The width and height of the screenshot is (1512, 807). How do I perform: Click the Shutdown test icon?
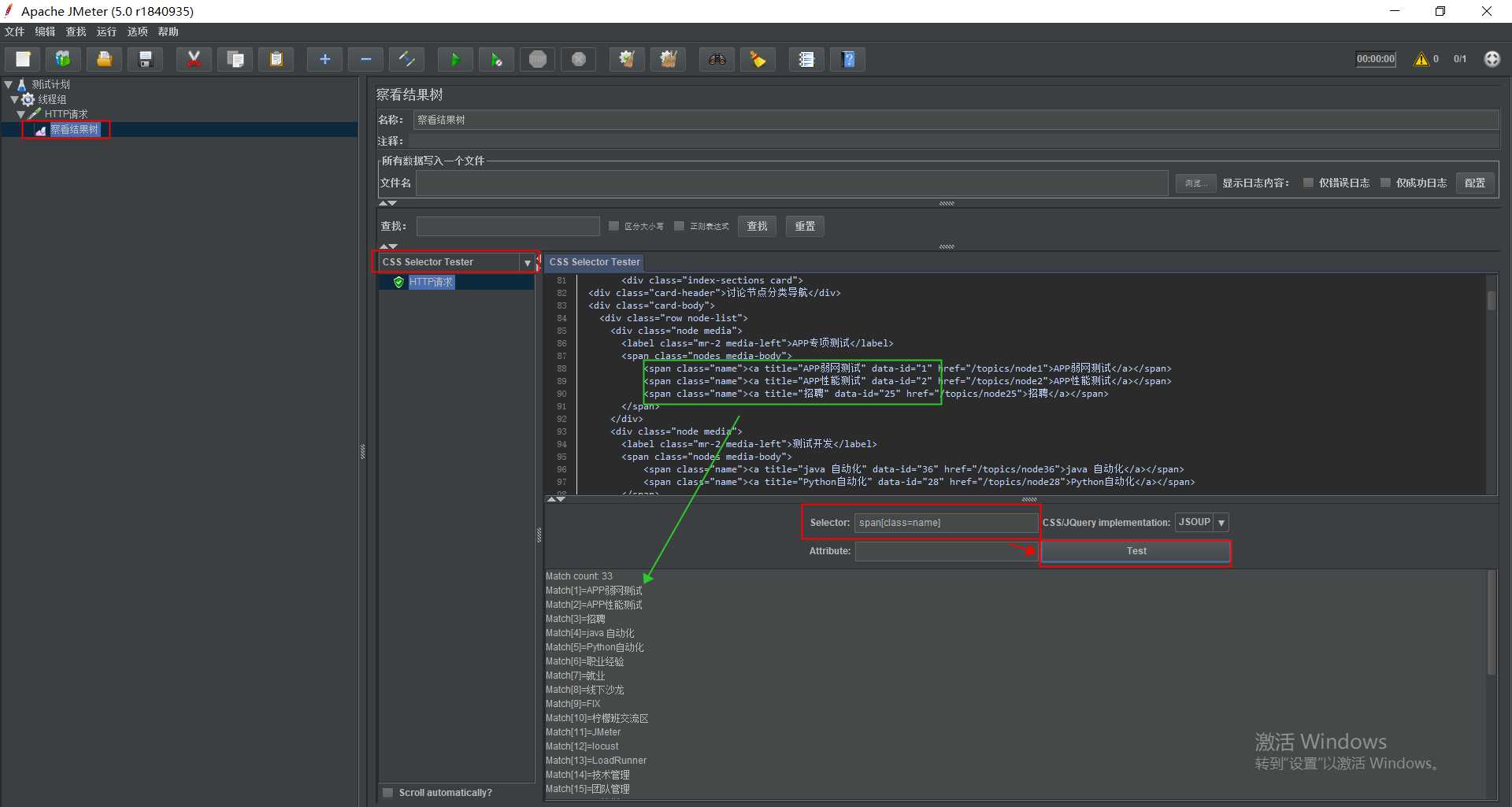[579, 59]
